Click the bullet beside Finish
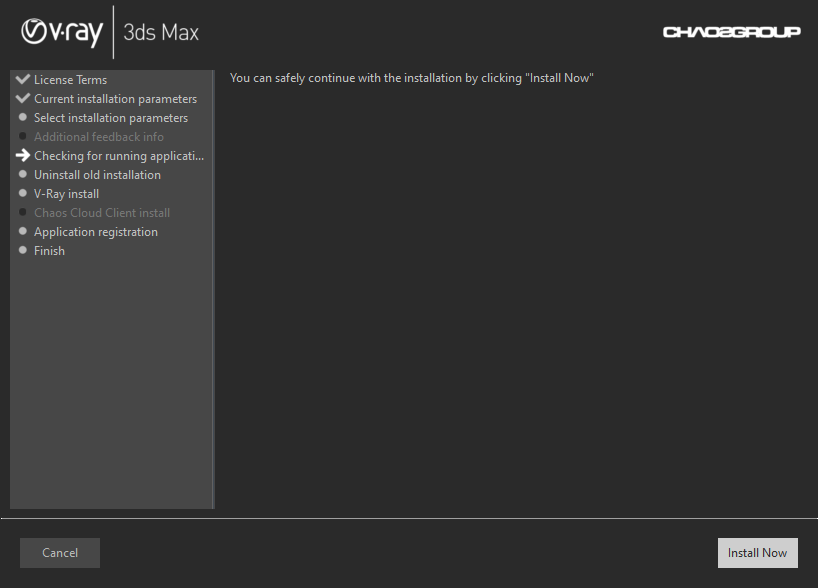Screen dimensions: 818x588 [x=22, y=250]
